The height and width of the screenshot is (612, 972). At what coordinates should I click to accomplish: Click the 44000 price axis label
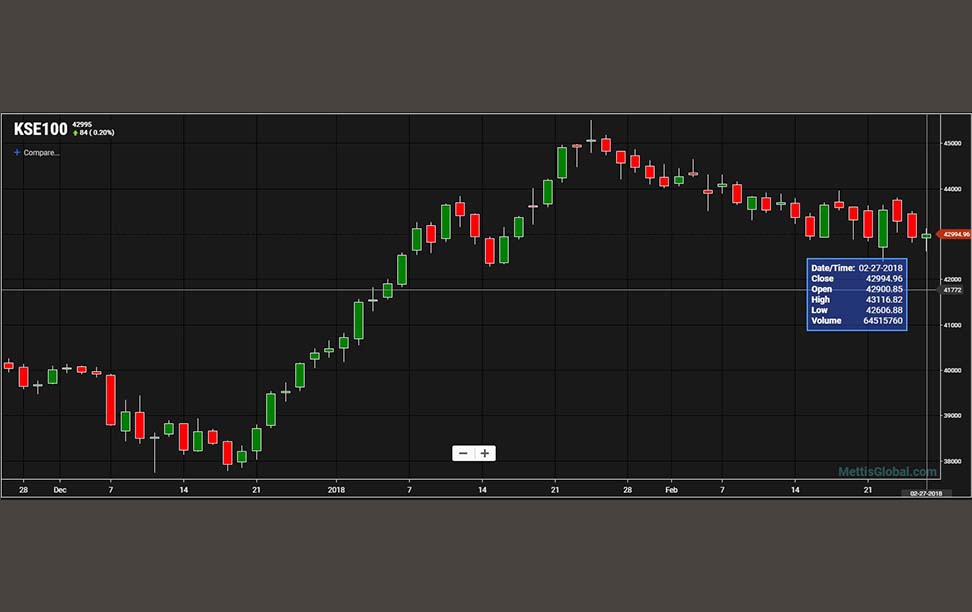952,189
